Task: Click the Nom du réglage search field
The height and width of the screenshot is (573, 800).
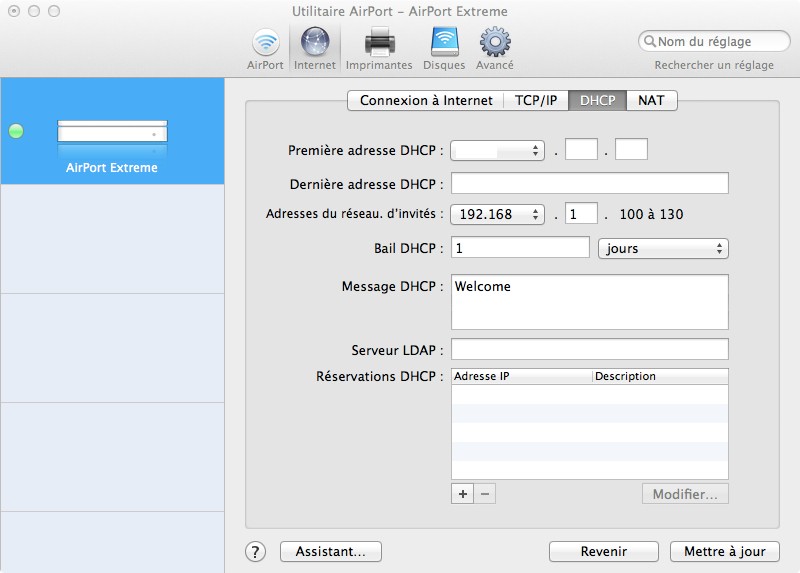Action: (x=715, y=42)
